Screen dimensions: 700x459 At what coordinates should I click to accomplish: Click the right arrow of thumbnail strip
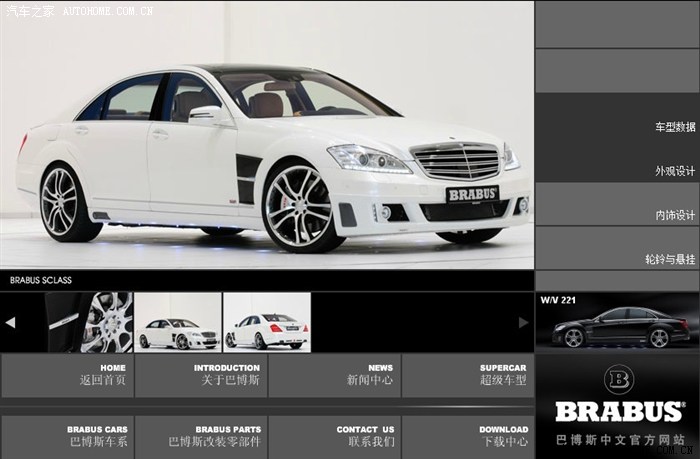pos(523,322)
